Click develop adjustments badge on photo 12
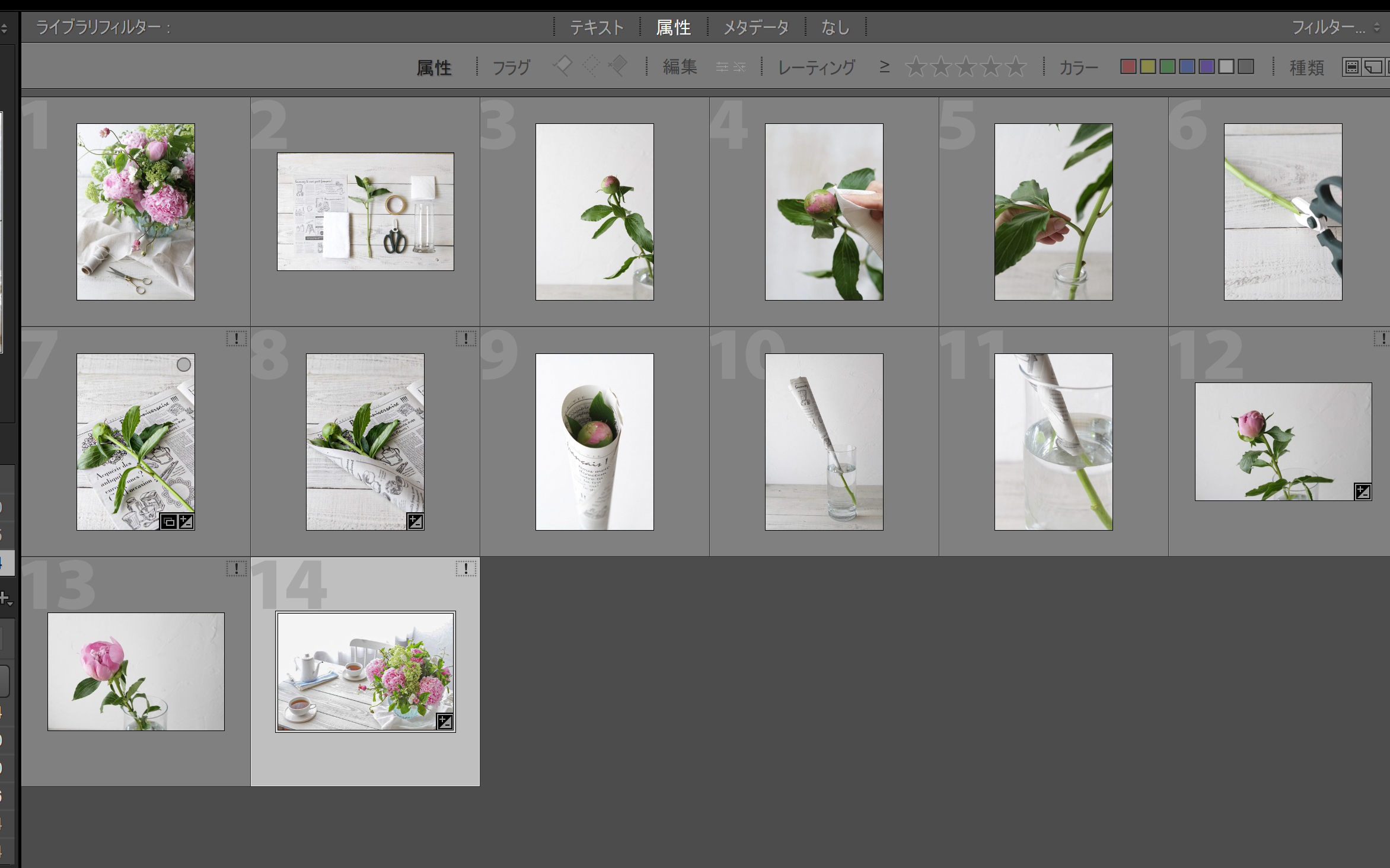1390x868 pixels. (x=1363, y=492)
